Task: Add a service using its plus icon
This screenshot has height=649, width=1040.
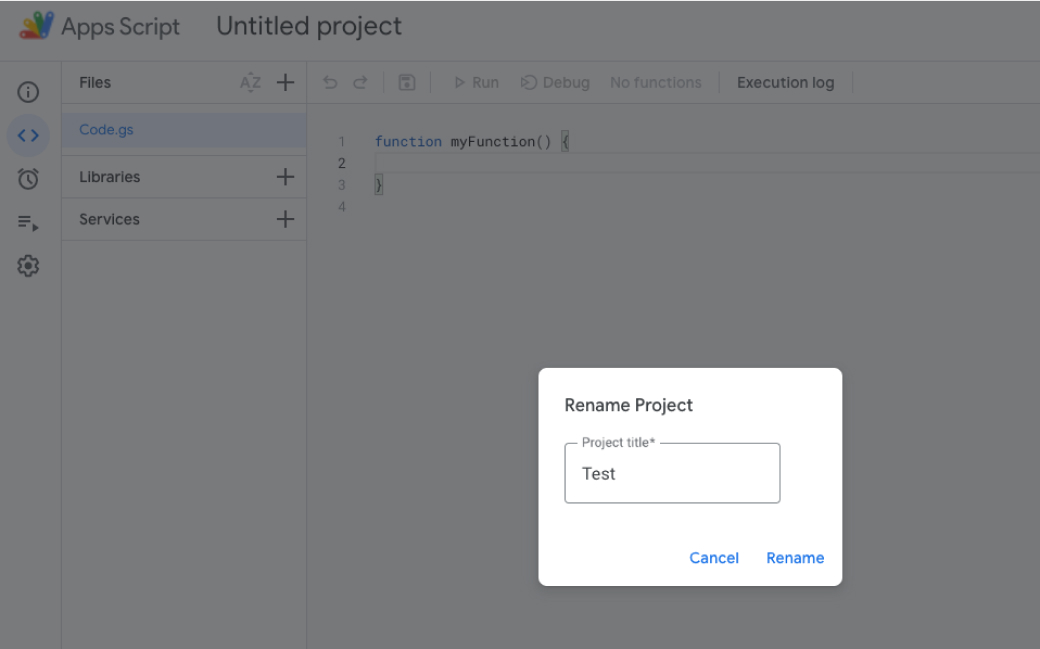Action: click(285, 219)
